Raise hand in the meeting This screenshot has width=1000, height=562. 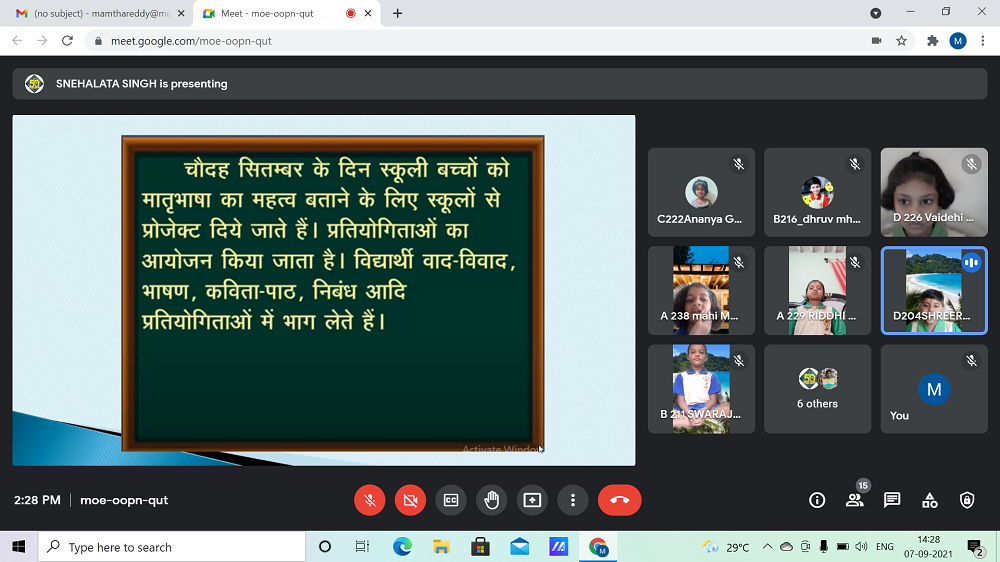491,500
